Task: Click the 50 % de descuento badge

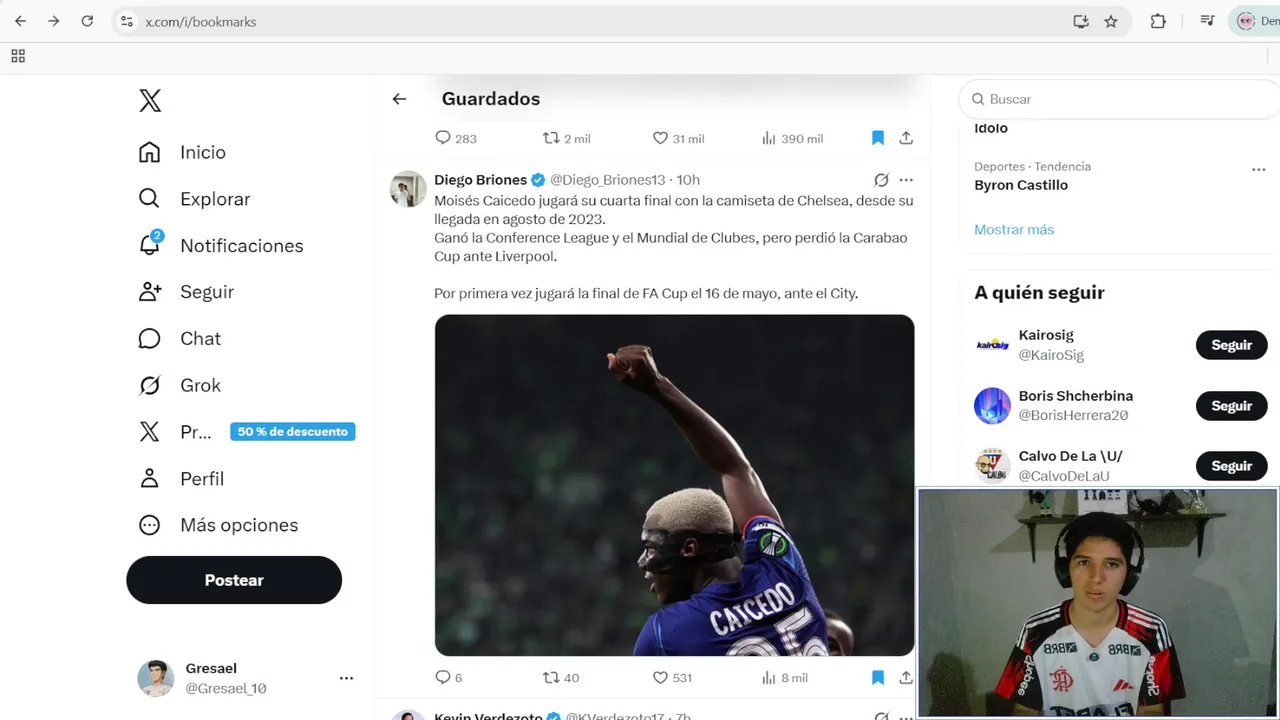Action: [293, 432]
